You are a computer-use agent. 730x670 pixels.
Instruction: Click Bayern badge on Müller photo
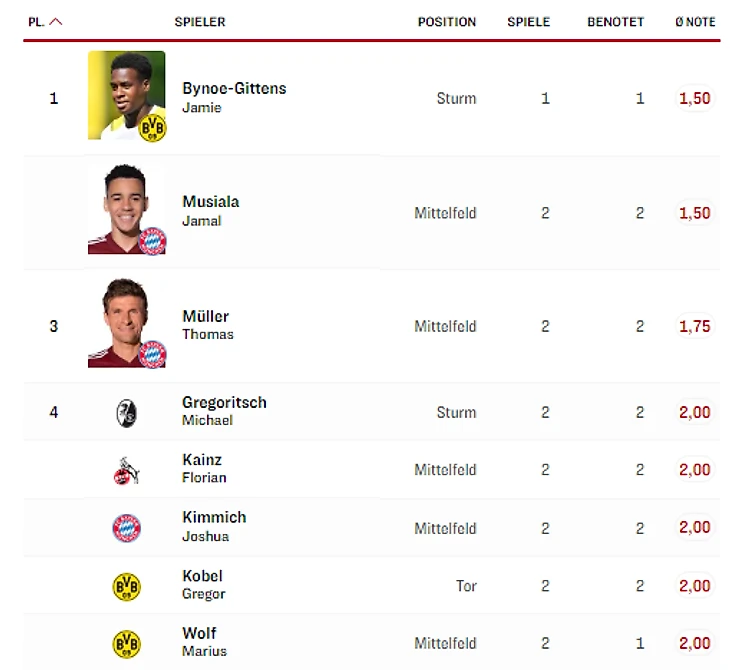click(152, 354)
